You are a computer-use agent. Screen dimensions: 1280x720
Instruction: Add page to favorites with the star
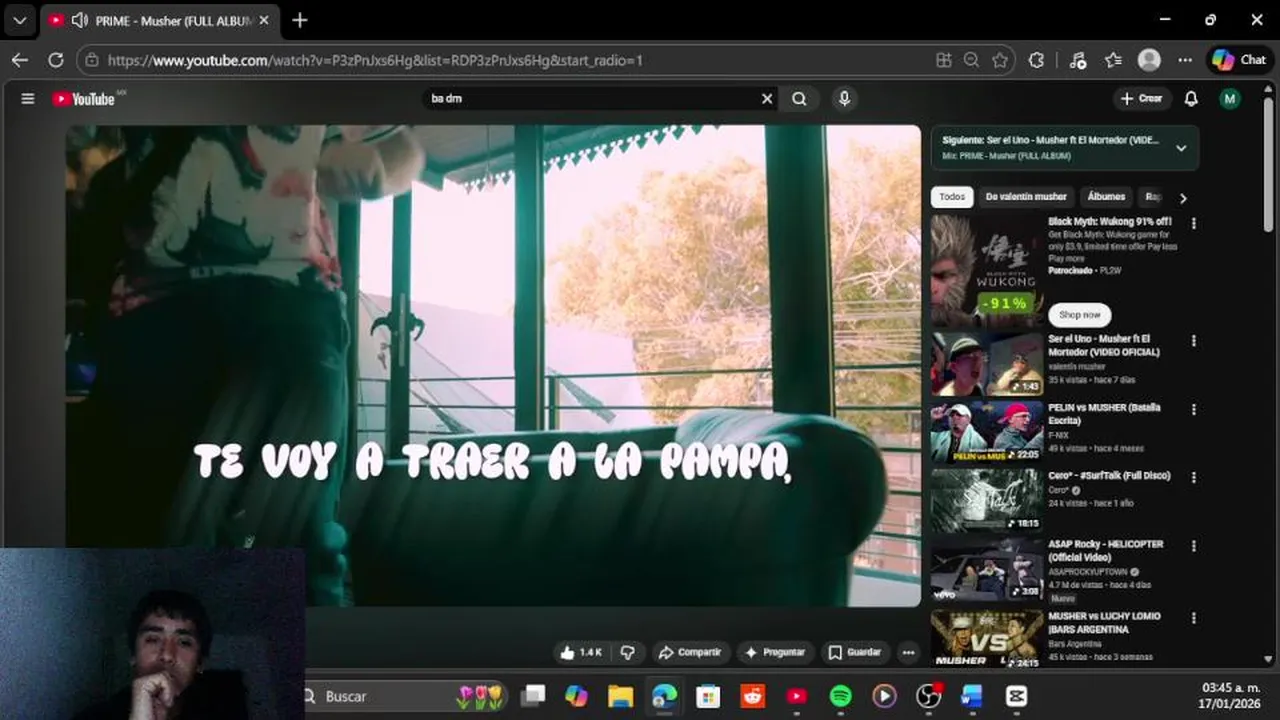tap(999, 60)
